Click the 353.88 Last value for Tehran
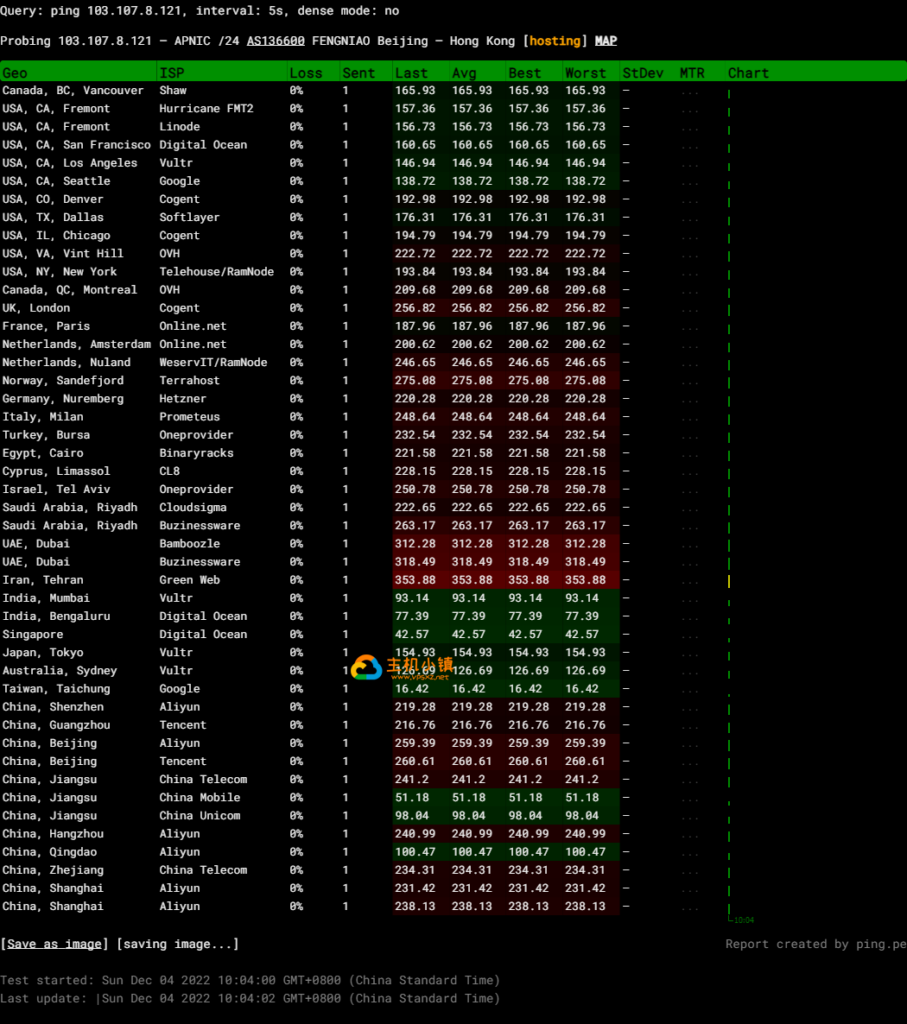This screenshot has height=1024, width=907. (x=415, y=580)
